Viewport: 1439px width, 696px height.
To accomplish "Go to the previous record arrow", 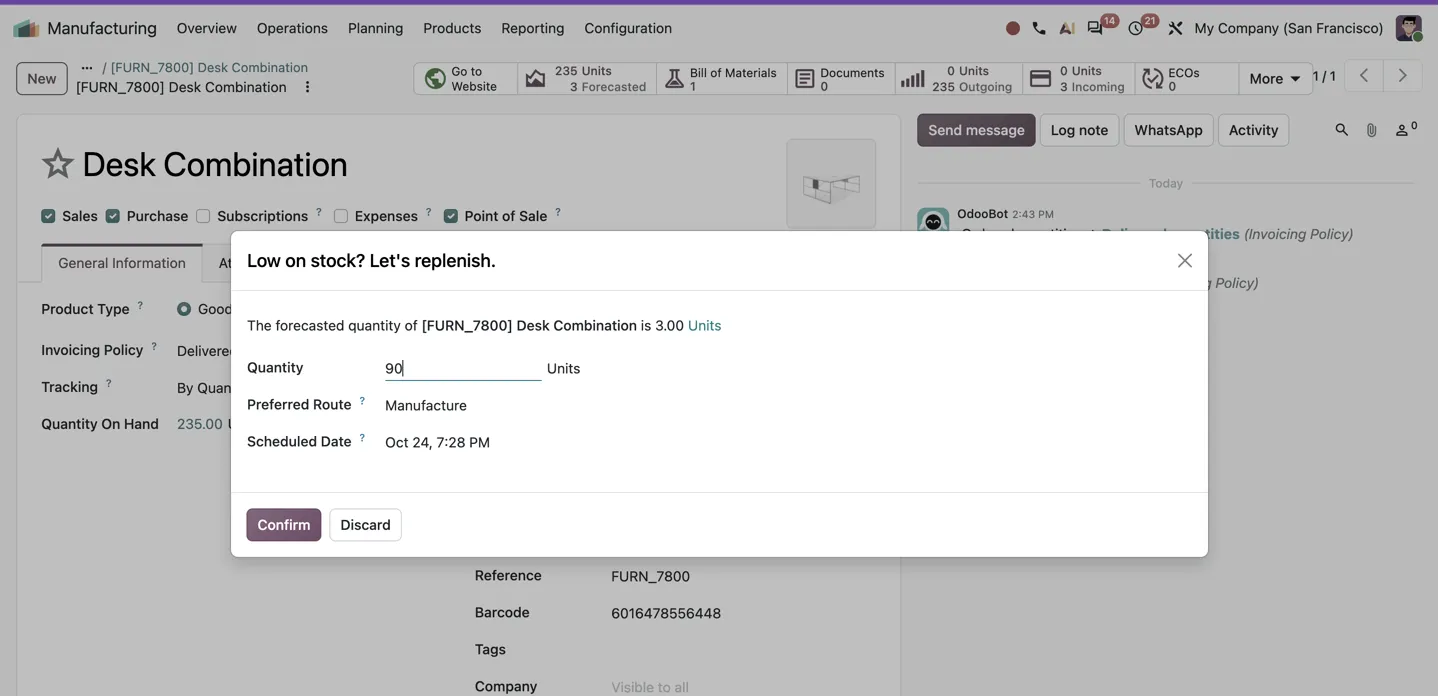I will click(x=1364, y=76).
